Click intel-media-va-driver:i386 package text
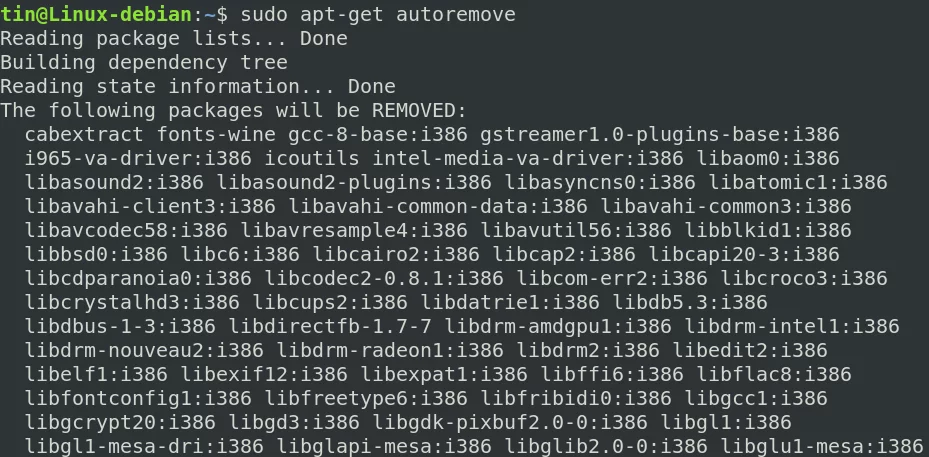The image size is (929, 457). point(527,158)
